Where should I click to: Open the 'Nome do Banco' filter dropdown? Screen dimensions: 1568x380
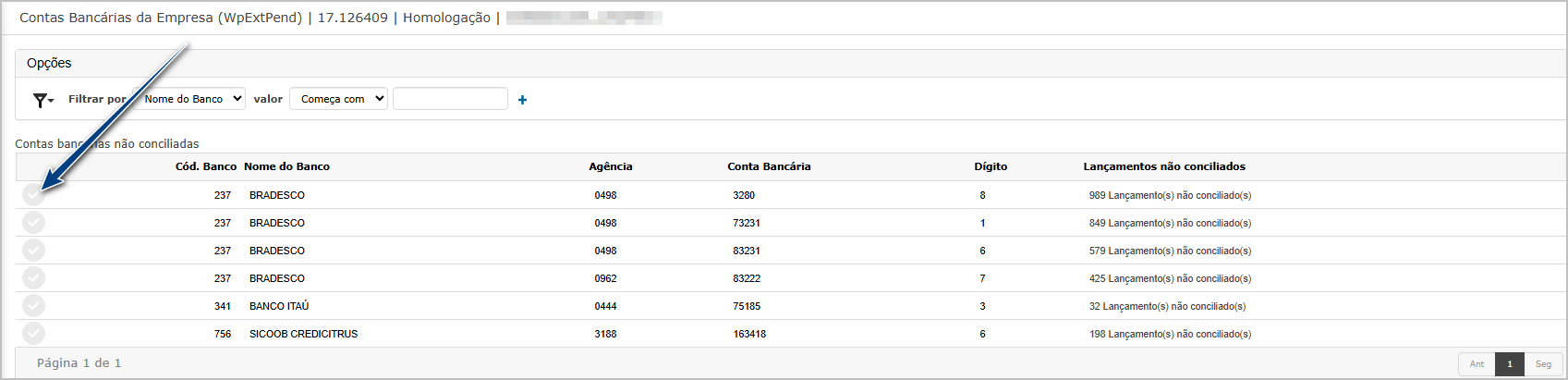pyautogui.click(x=192, y=99)
